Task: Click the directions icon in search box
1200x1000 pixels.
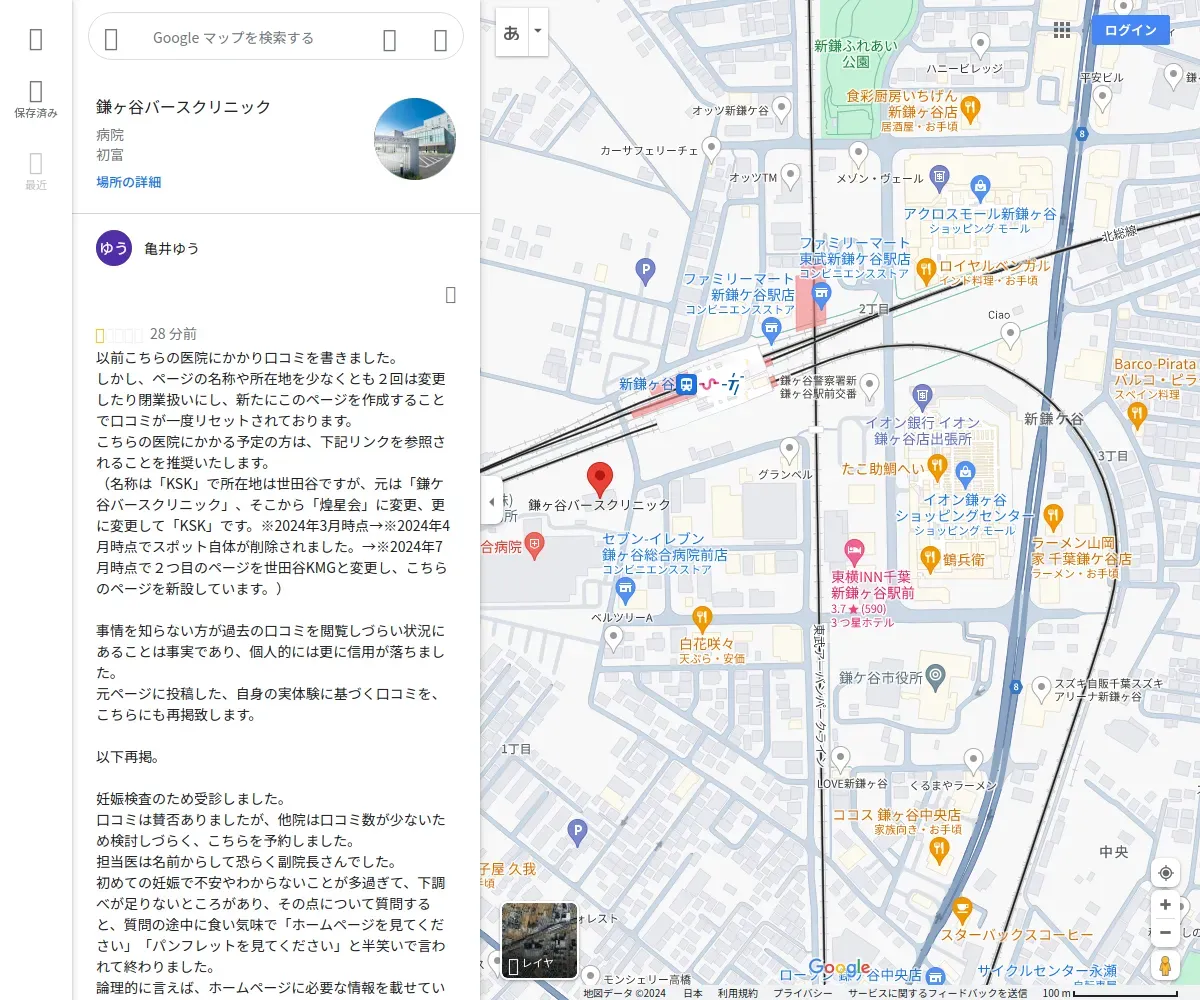Action: click(x=440, y=39)
